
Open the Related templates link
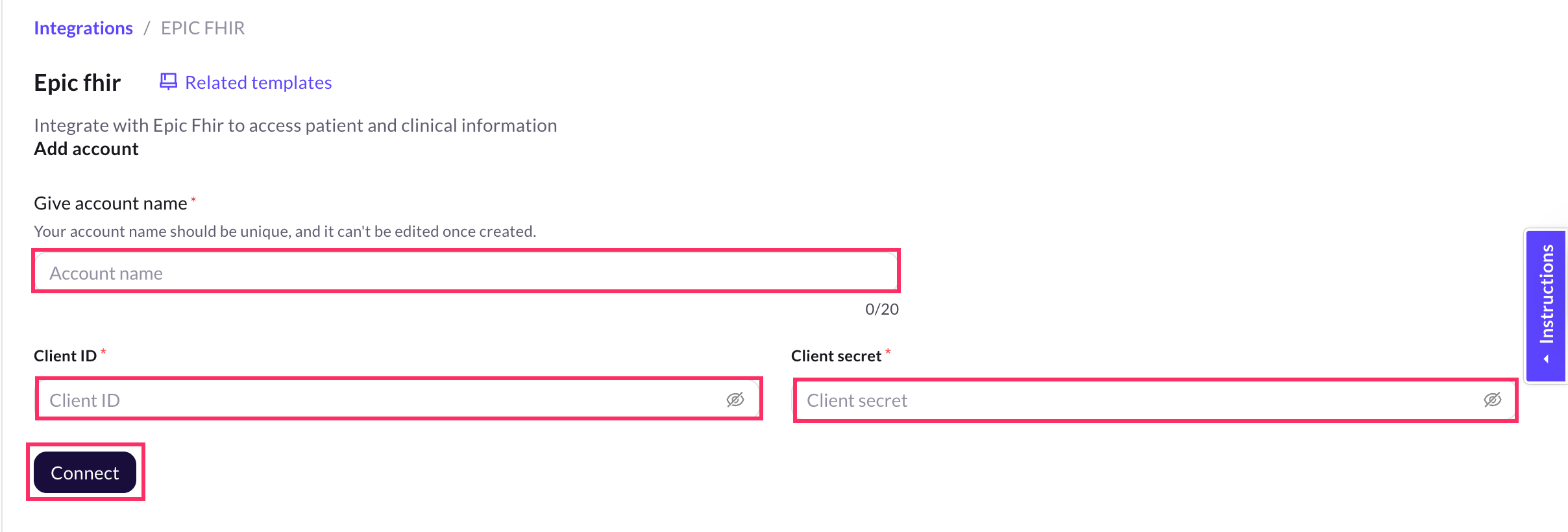[x=258, y=82]
